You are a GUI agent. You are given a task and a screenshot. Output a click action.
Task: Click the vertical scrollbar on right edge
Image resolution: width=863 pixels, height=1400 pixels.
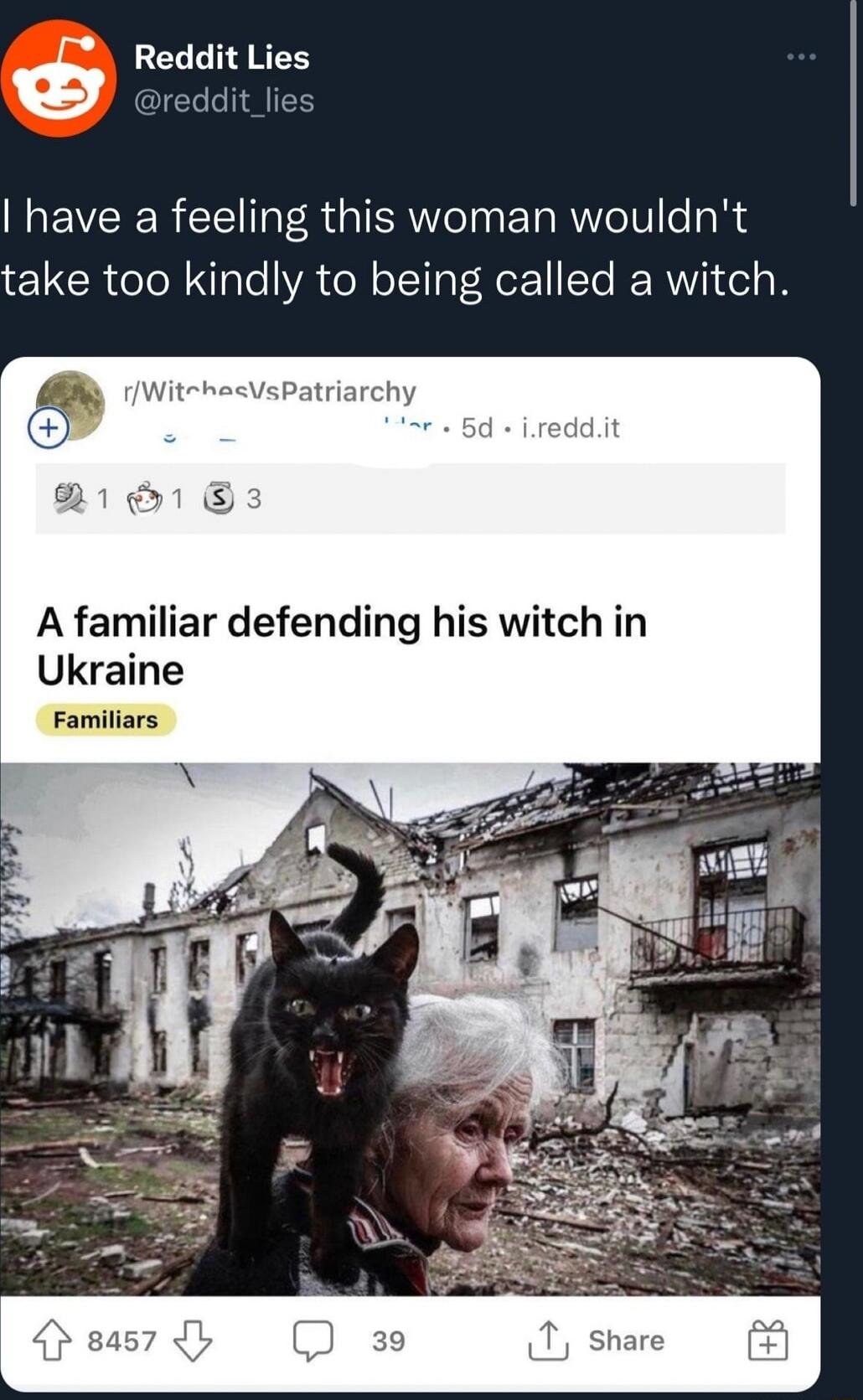click(x=853, y=102)
